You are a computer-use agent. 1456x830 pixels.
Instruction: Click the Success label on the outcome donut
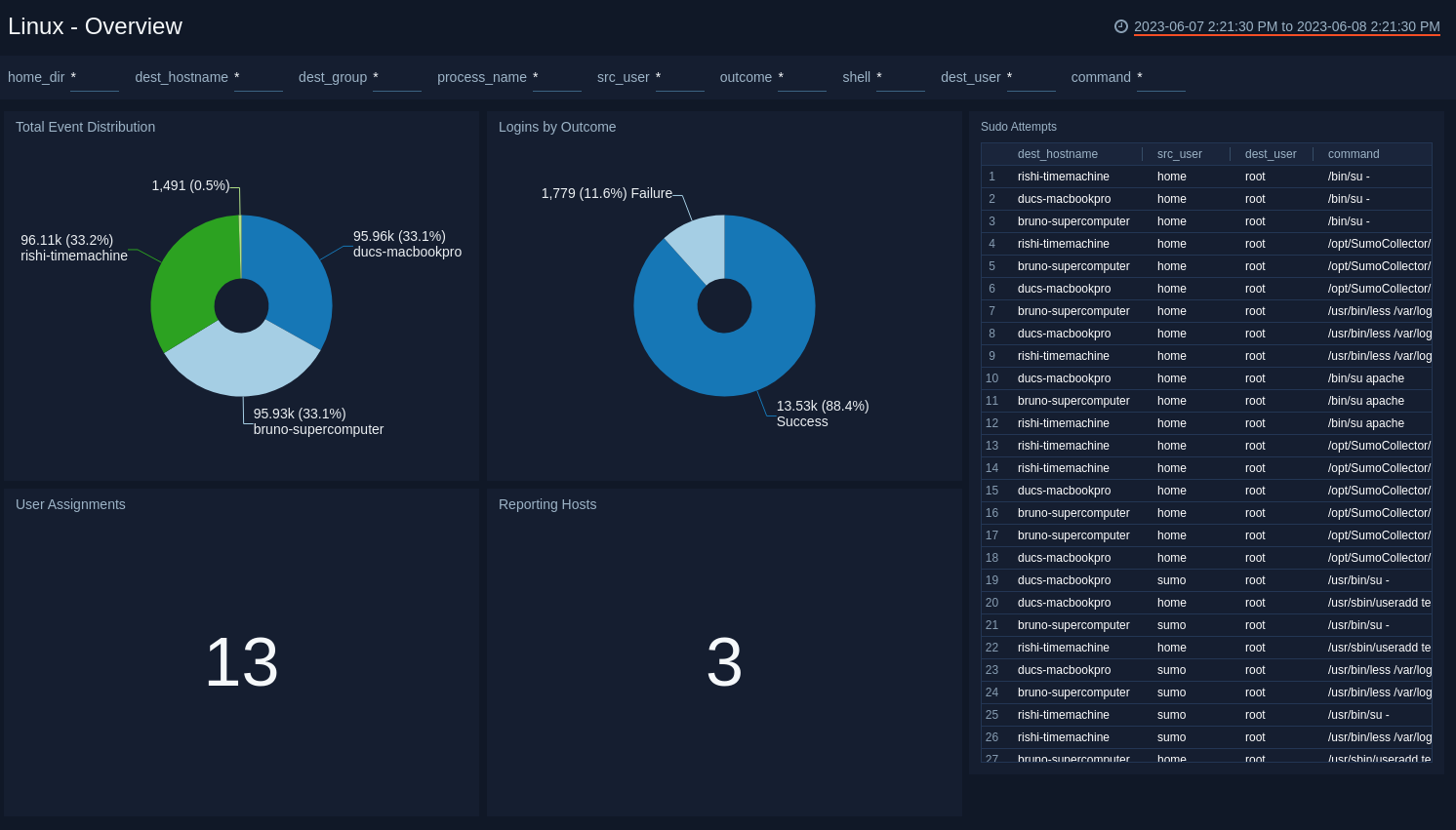coord(801,421)
